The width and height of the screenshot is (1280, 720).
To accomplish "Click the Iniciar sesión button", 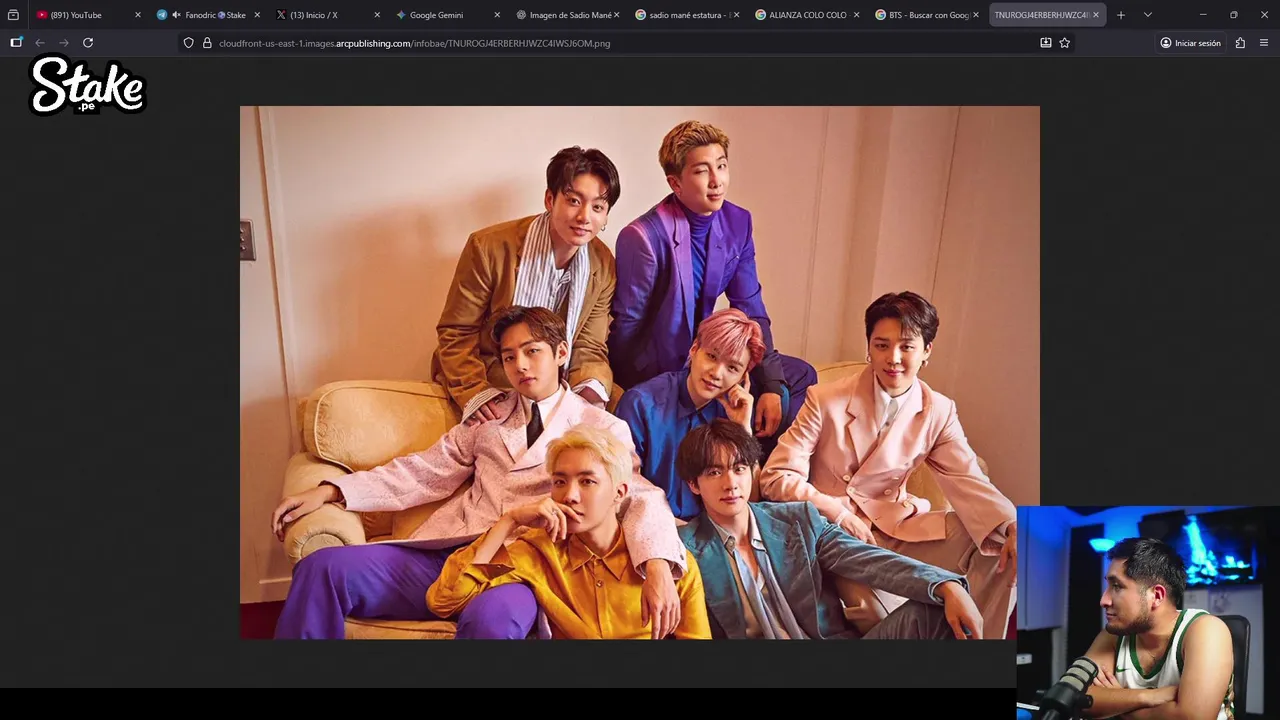I will pyautogui.click(x=1190, y=43).
